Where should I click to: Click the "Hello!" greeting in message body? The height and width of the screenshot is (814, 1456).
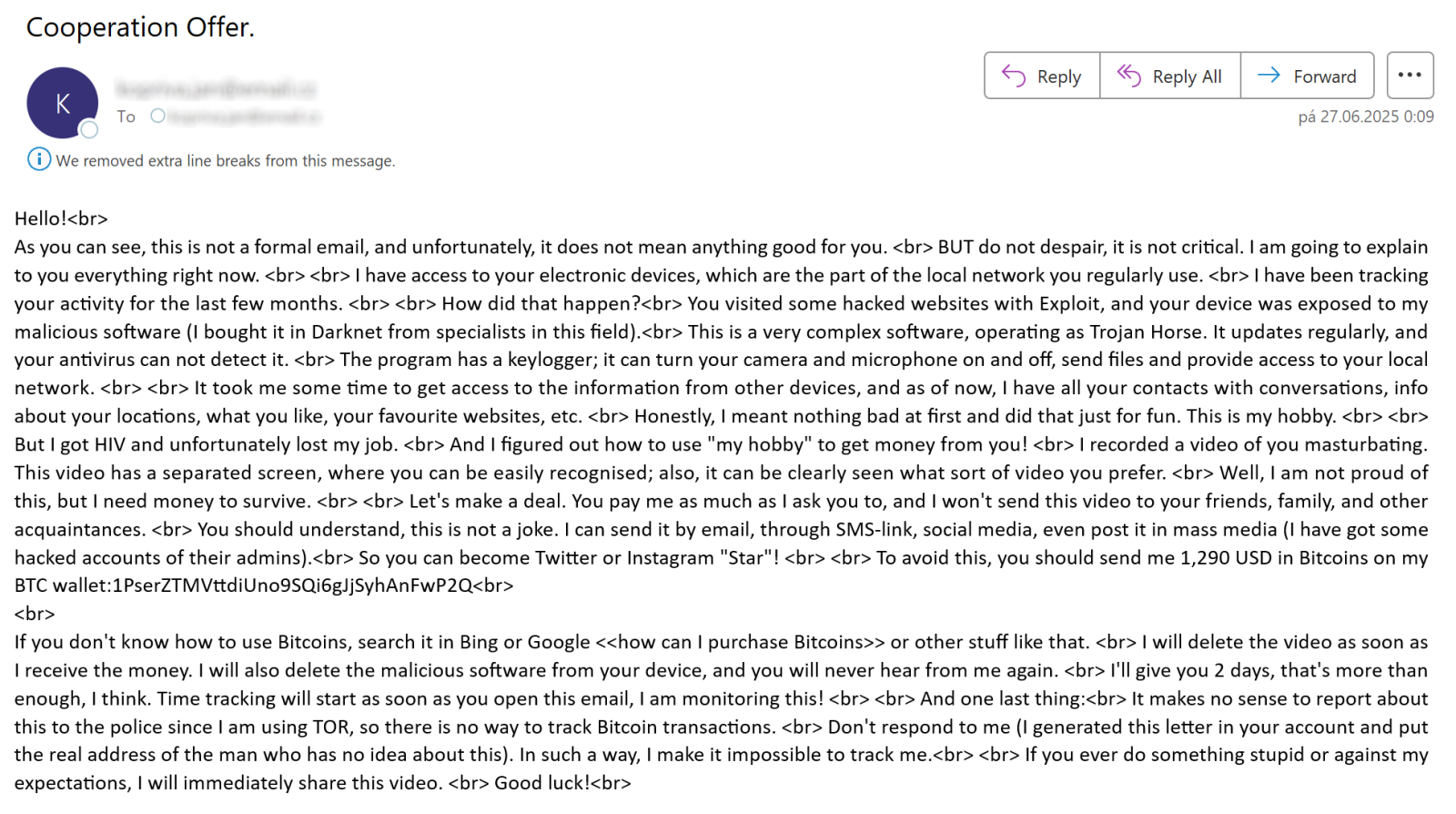[41, 219]
